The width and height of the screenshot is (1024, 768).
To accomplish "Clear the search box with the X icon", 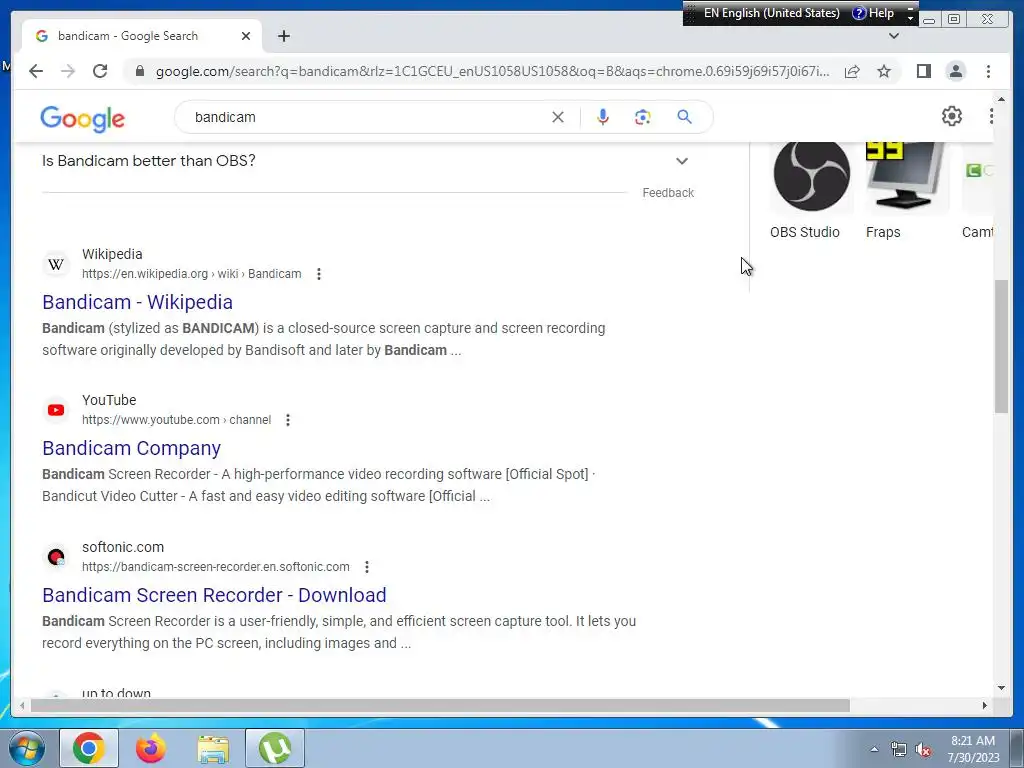I will point(558,117).
